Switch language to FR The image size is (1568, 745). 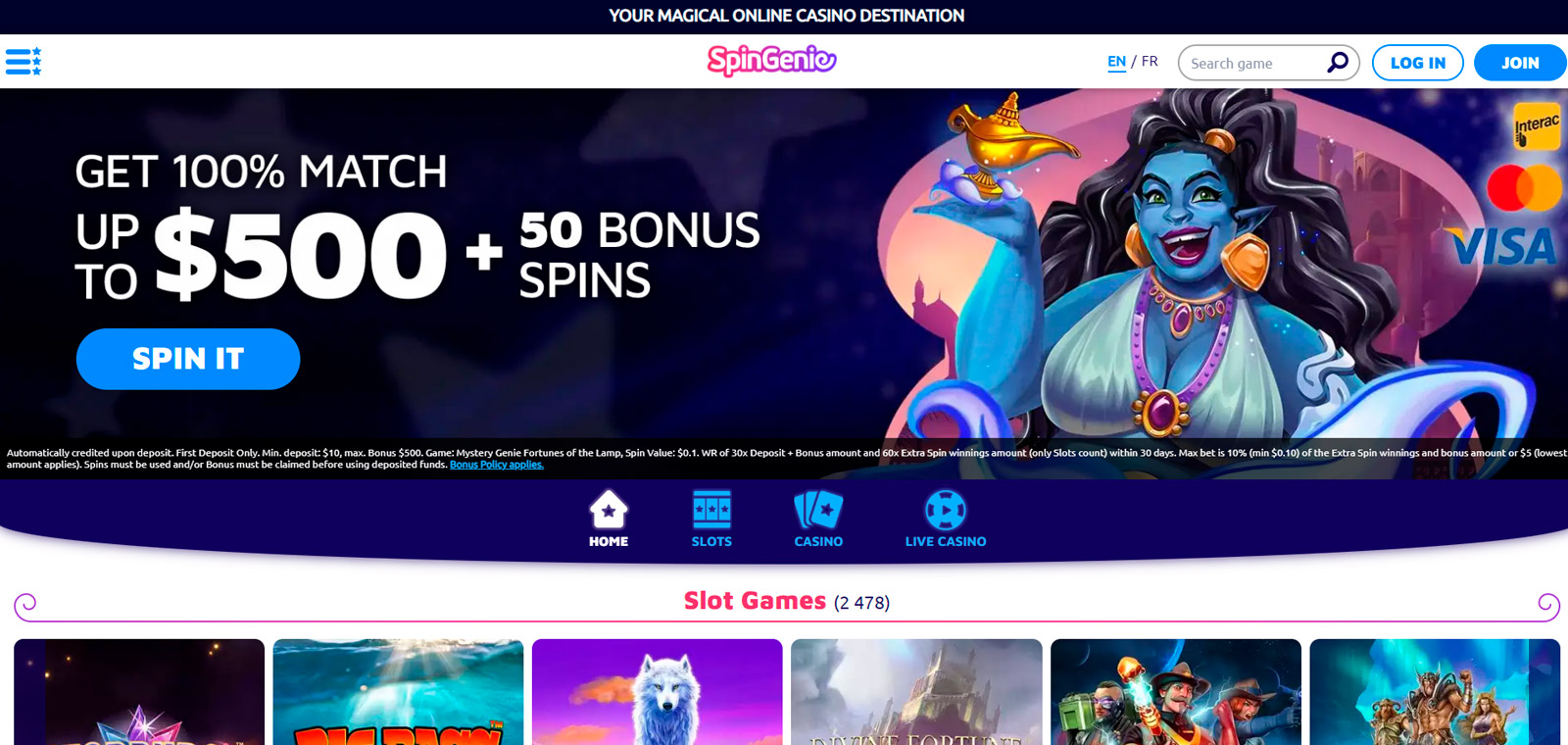point(1150,61)
